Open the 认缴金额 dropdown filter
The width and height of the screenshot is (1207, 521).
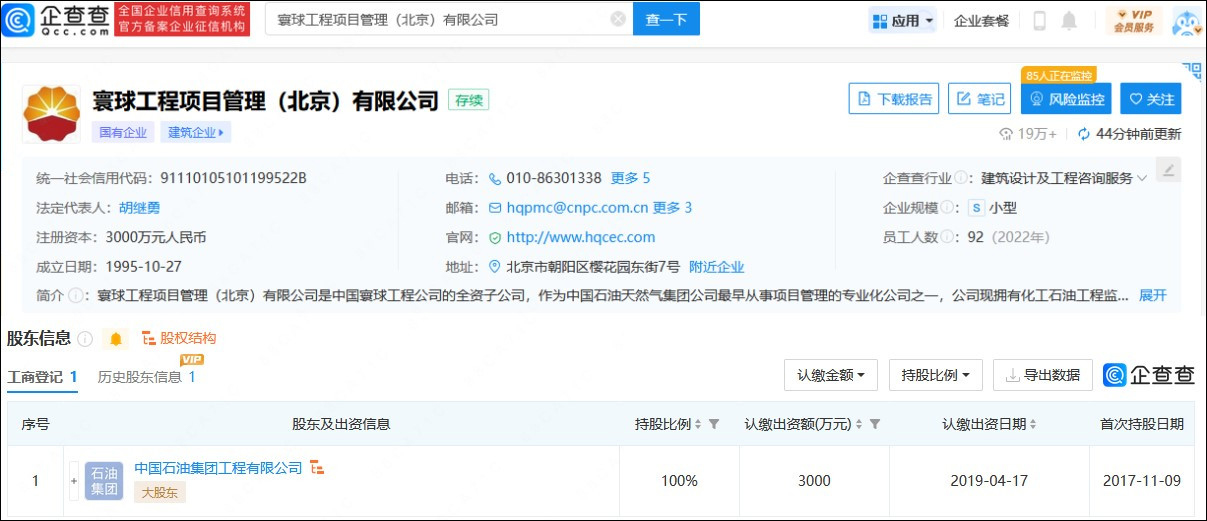click(x=830, y=375)
